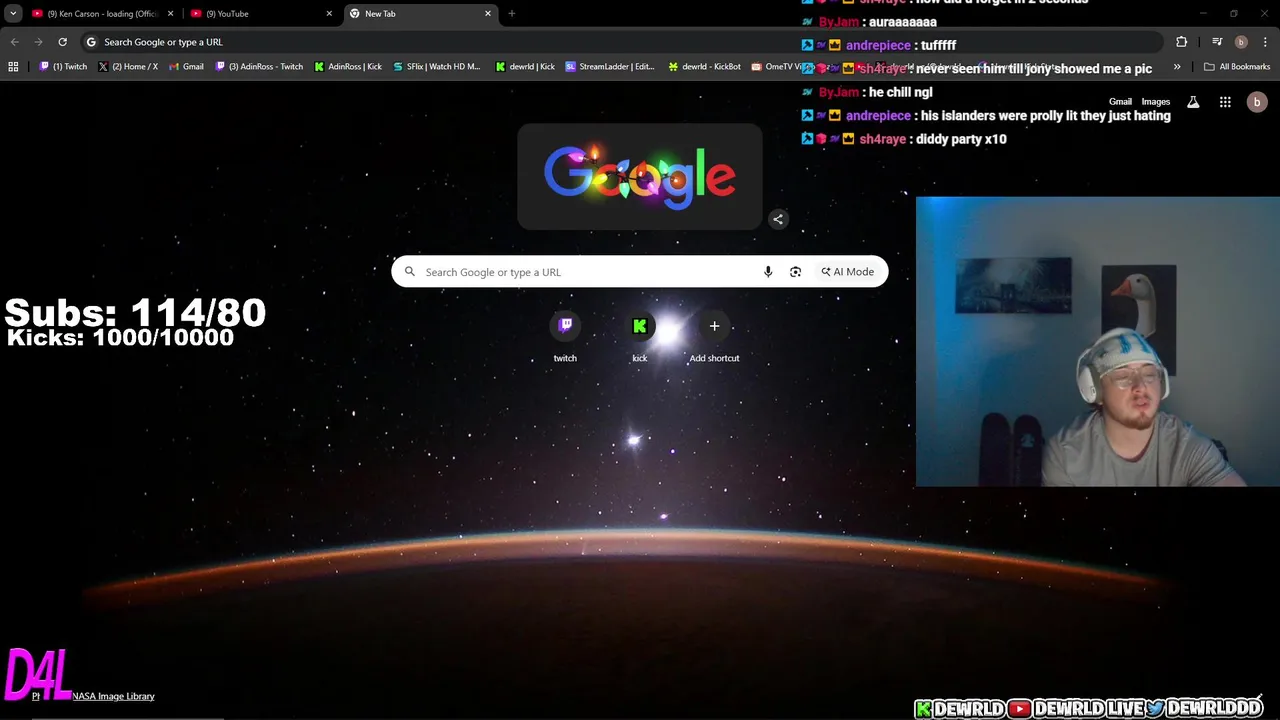
Task: Share the Google doodle
Action: (x=778, y=219)
